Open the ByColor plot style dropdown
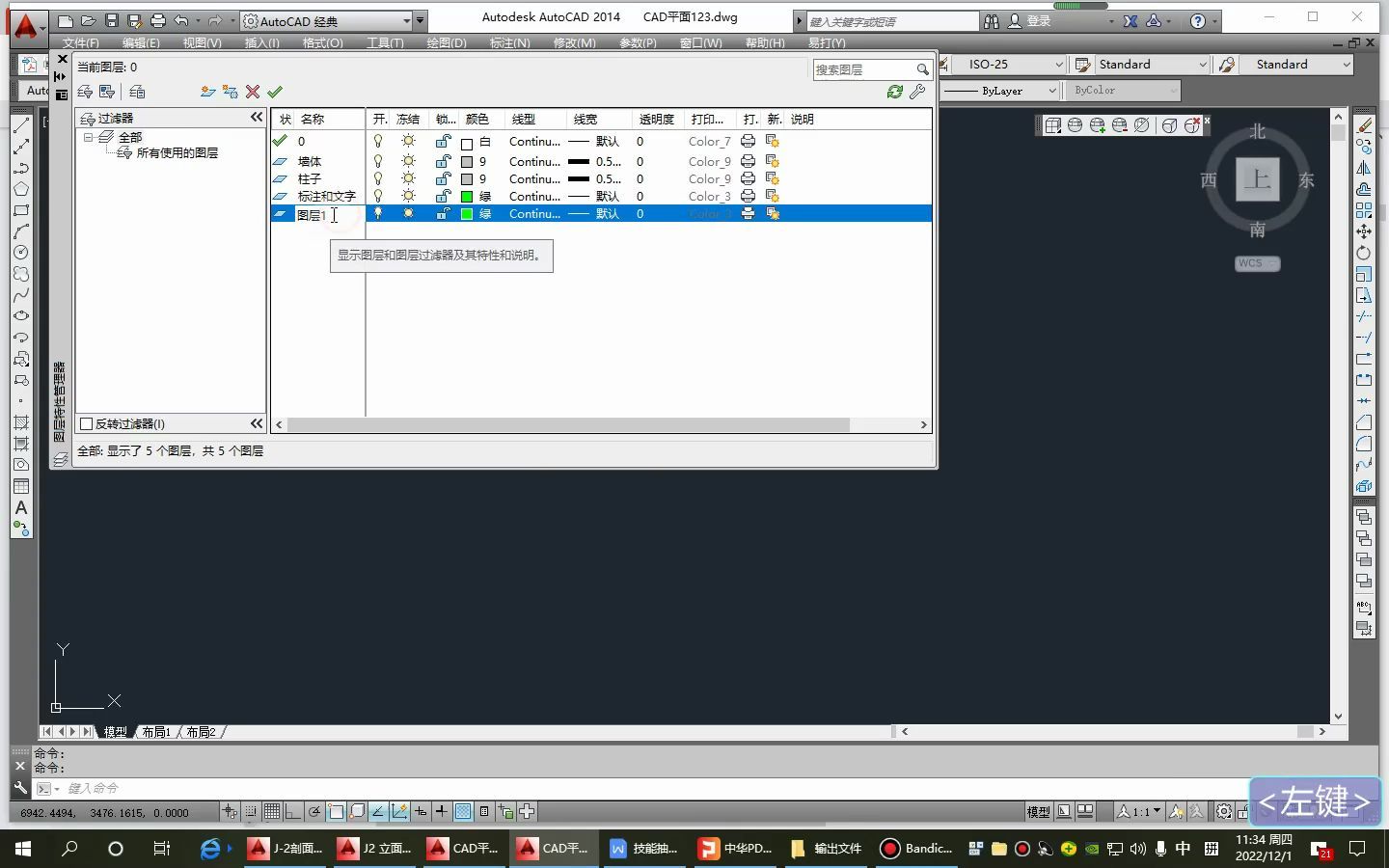Screen dimensions: 1389x868 click(1173, 91)
